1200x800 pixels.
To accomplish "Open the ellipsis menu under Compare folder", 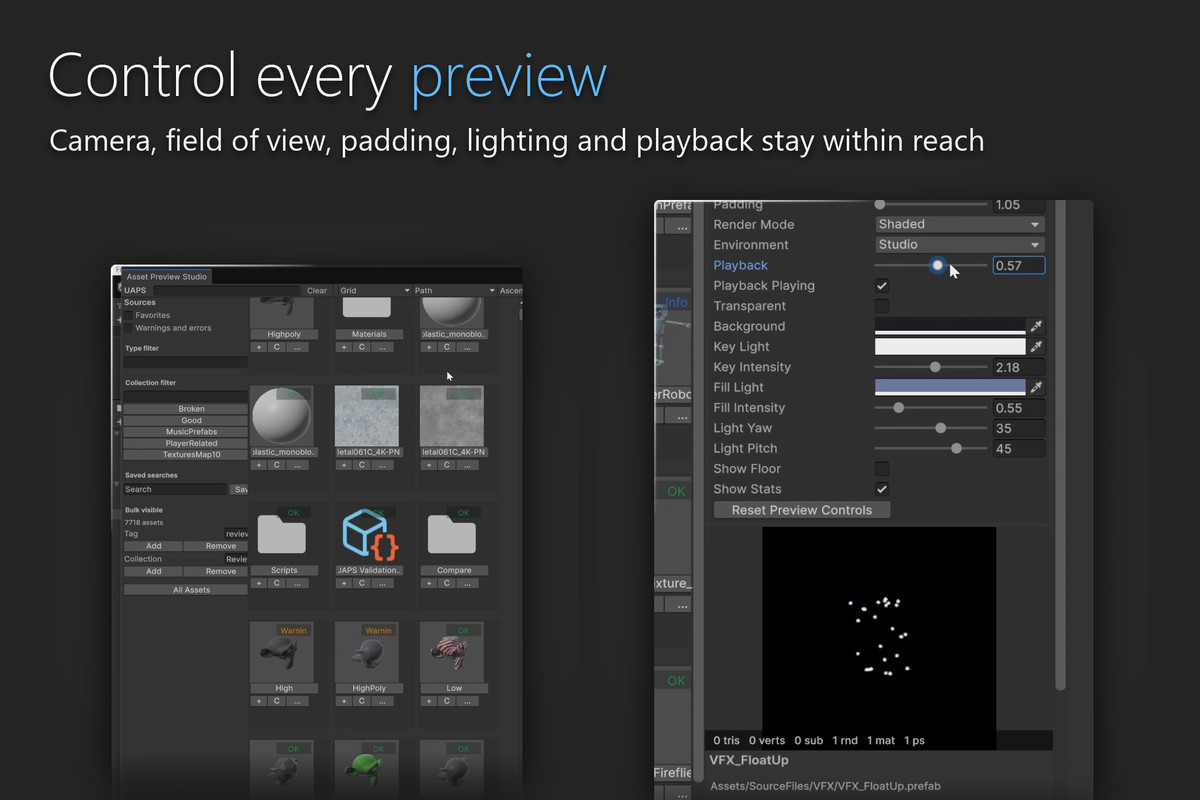I will [x=467, y=583].
